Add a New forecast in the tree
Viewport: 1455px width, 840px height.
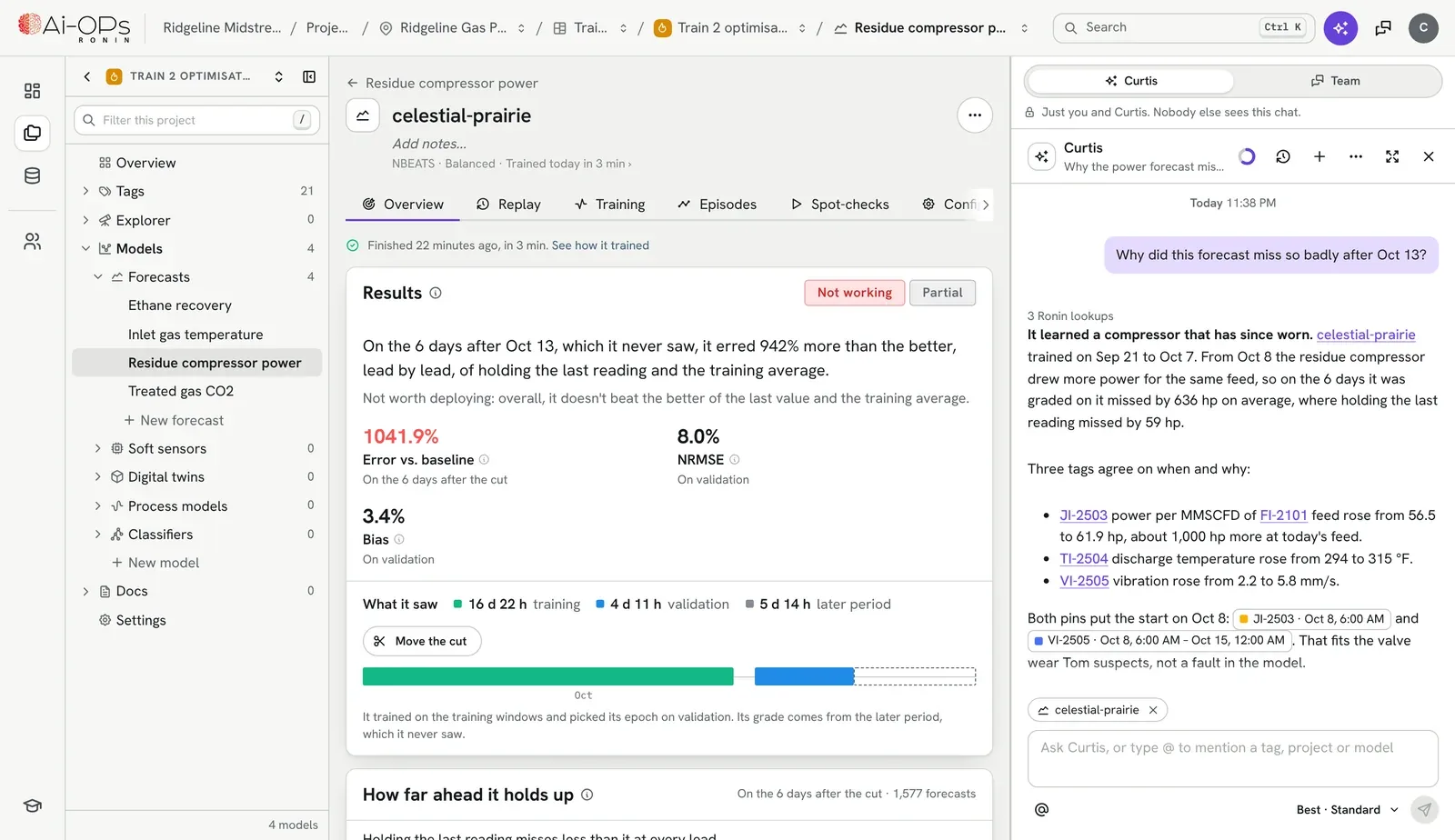[174, 420]
